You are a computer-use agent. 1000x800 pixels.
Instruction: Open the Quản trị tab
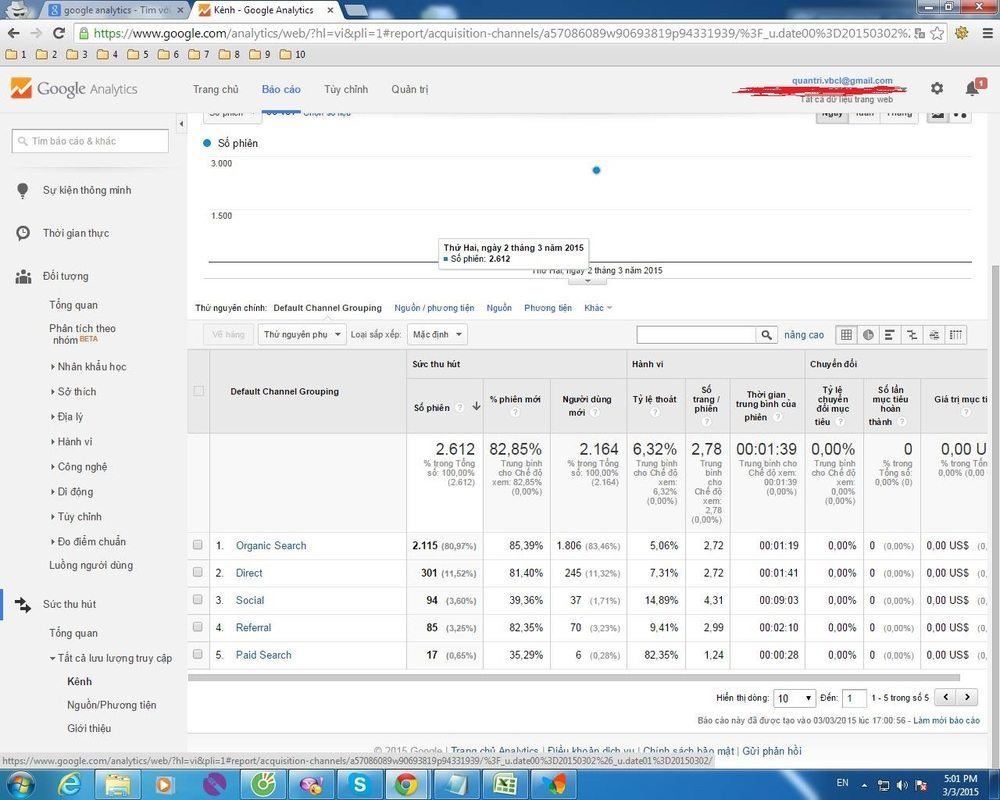pyautogui.click(x=409, y=89)
